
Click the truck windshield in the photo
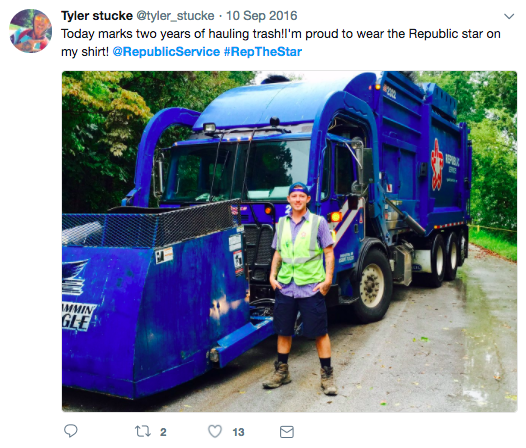coord(240,170)
